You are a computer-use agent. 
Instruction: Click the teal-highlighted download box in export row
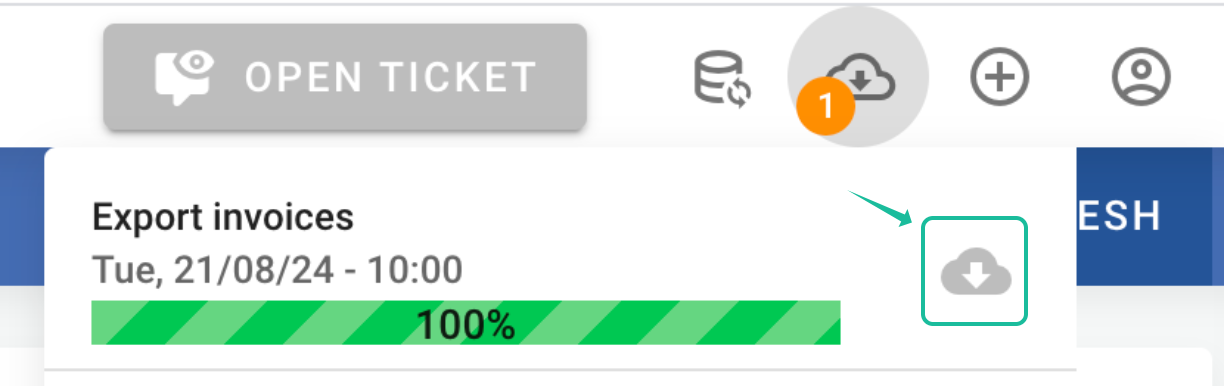975,271
